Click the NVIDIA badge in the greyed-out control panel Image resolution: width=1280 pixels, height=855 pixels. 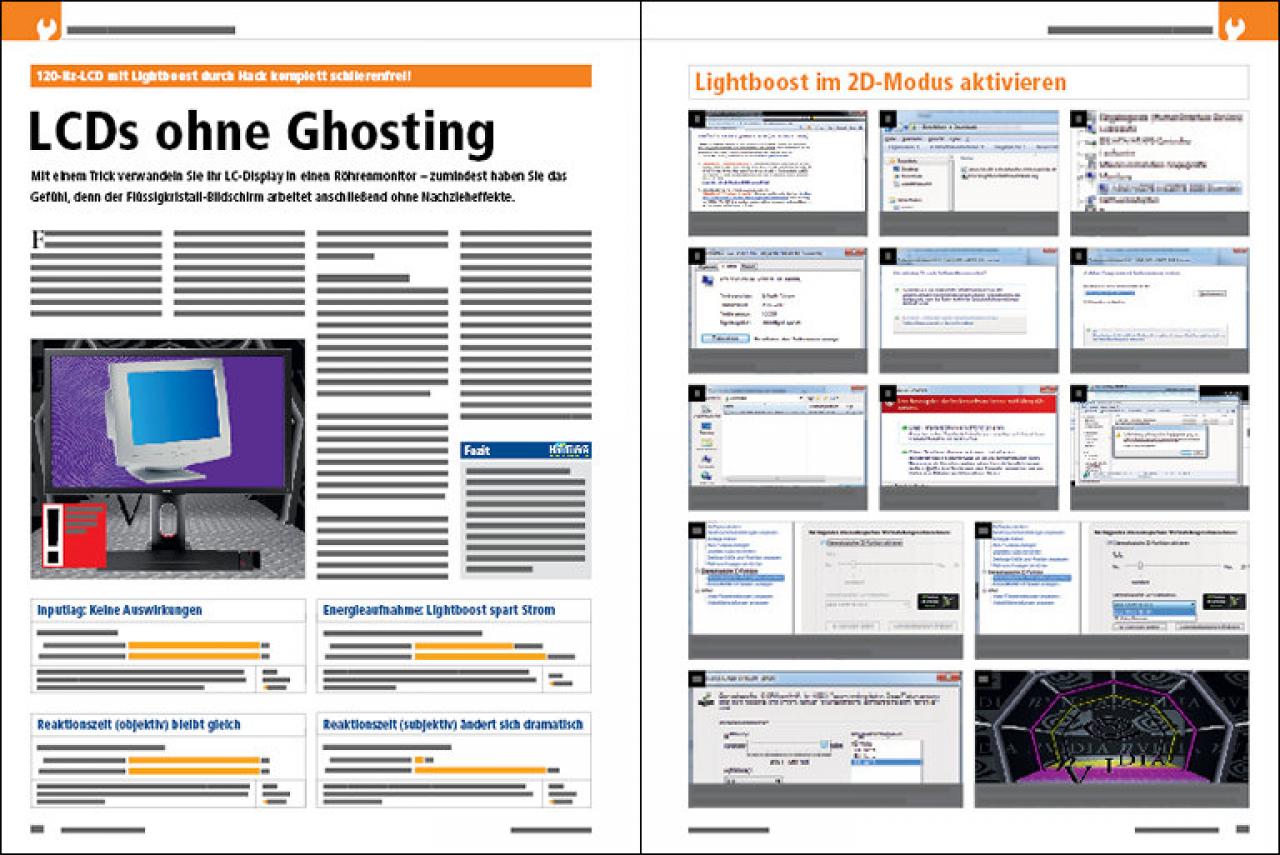click(937, 602)
